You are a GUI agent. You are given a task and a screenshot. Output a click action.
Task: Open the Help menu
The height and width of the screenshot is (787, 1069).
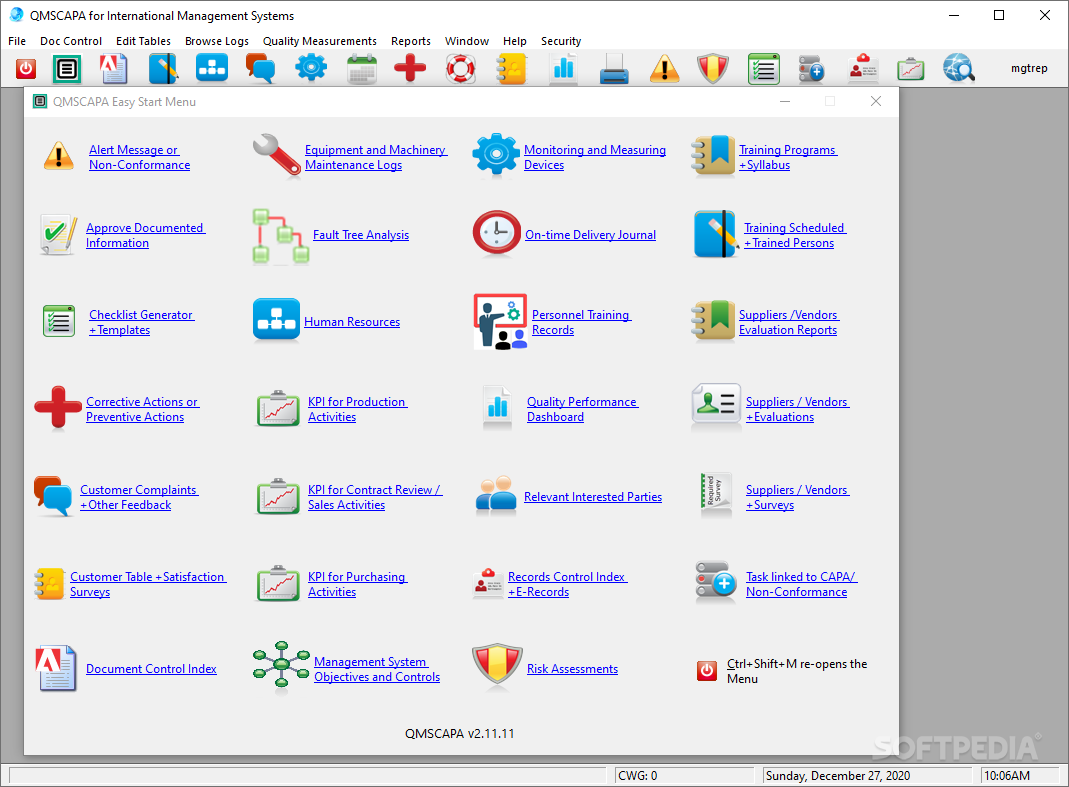[515, 41]
